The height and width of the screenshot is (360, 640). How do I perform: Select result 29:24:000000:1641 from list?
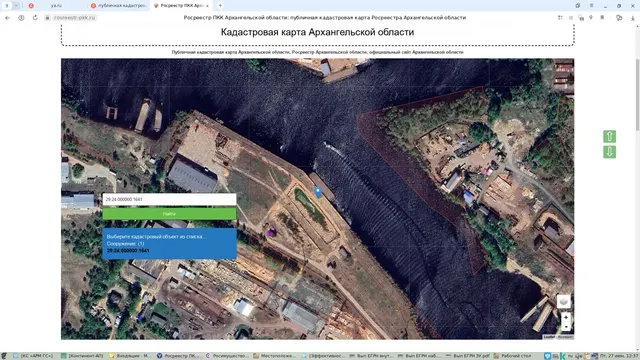pos(128,251)
